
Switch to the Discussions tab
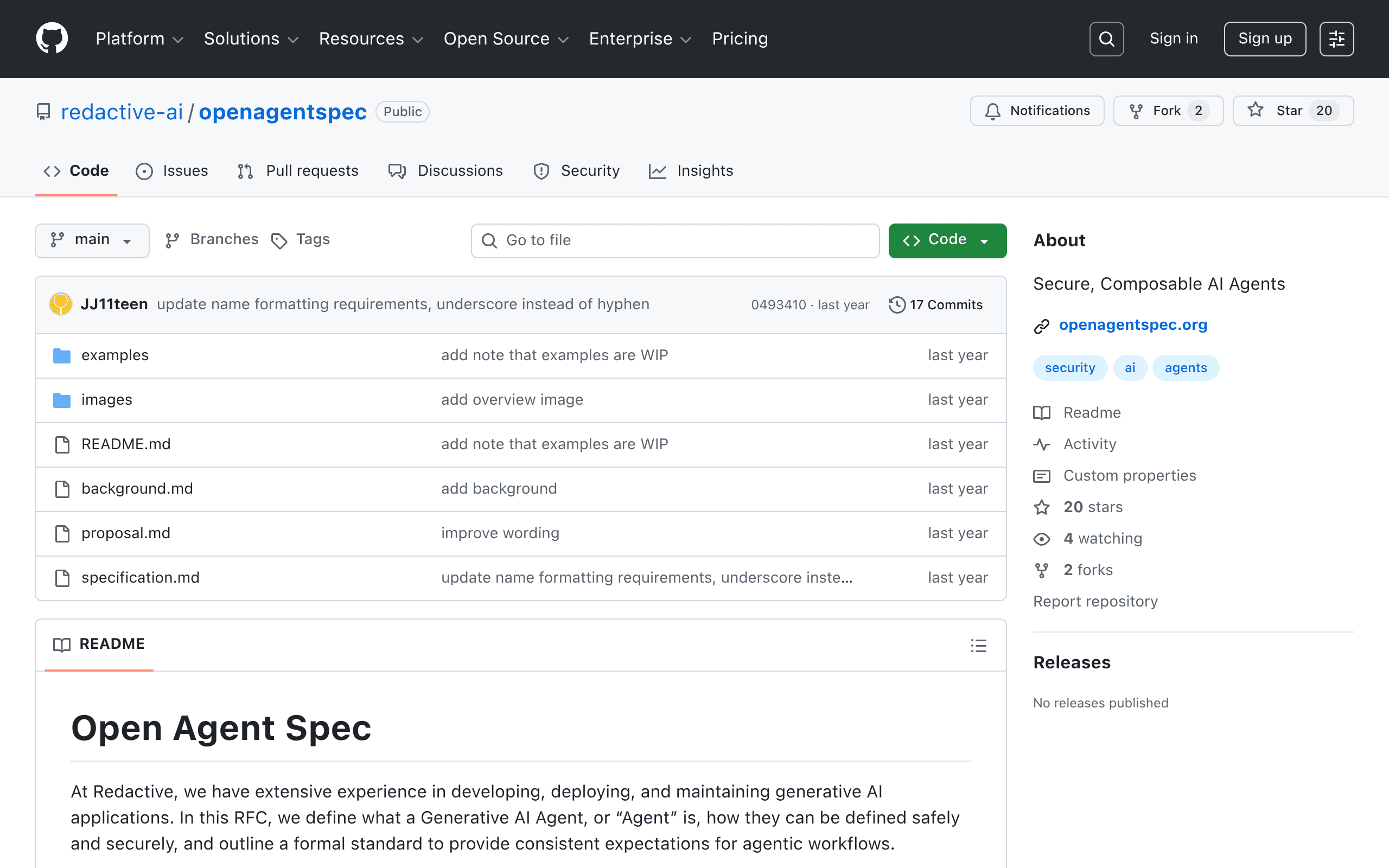[x=445, y=171]
